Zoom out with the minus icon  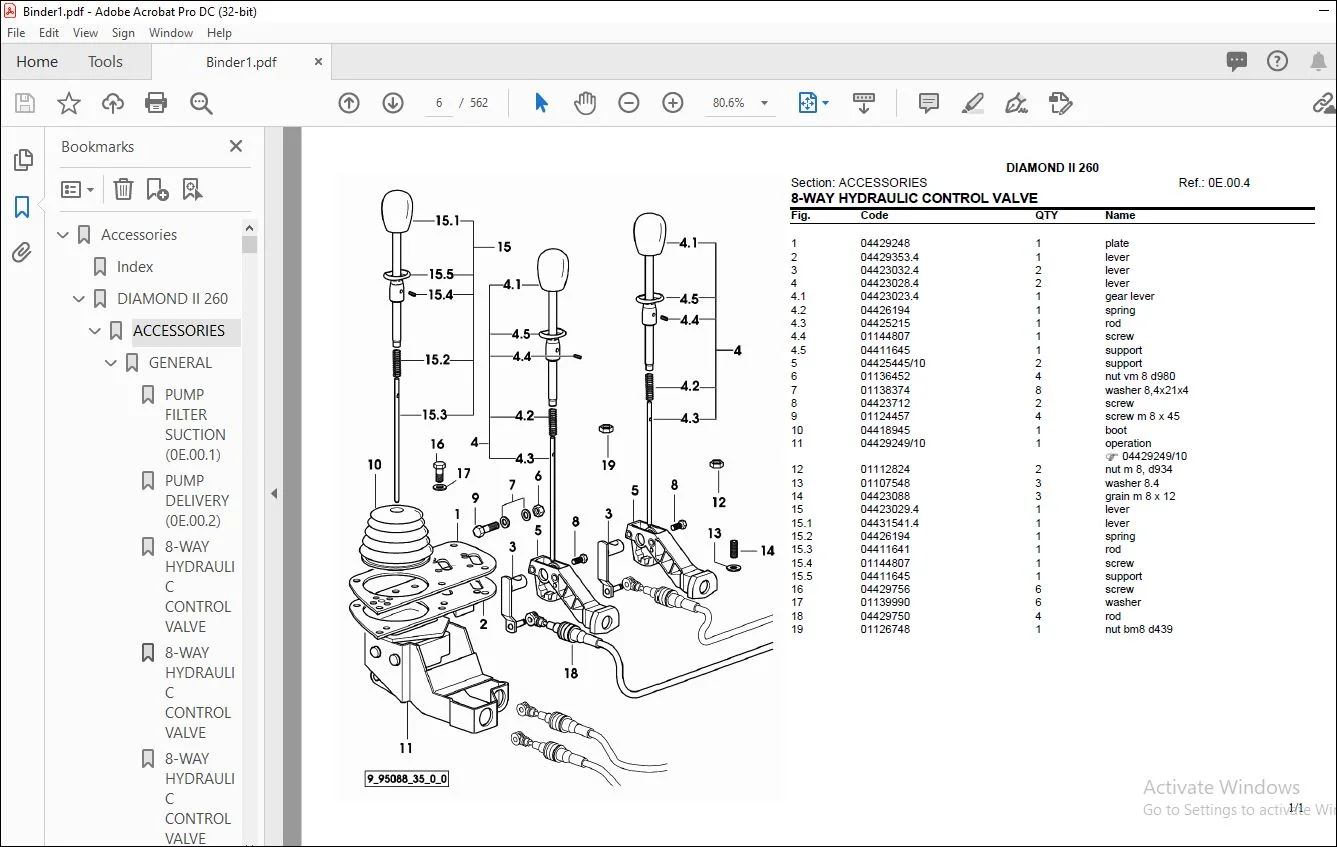[629, 103]
